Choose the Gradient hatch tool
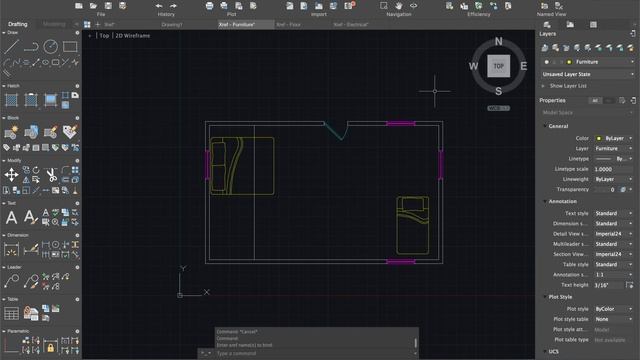 [x=51, y=100]
